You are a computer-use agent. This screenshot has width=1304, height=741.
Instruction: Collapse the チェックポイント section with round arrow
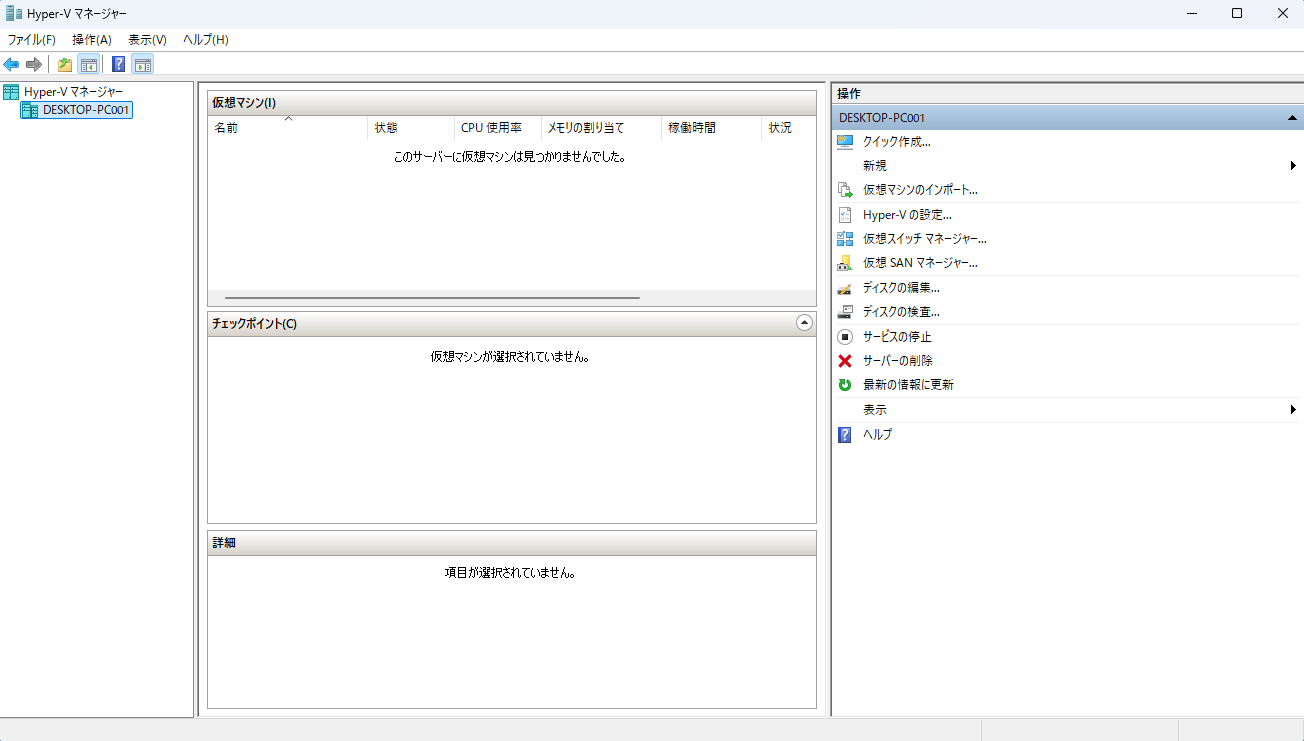(804, 323)
